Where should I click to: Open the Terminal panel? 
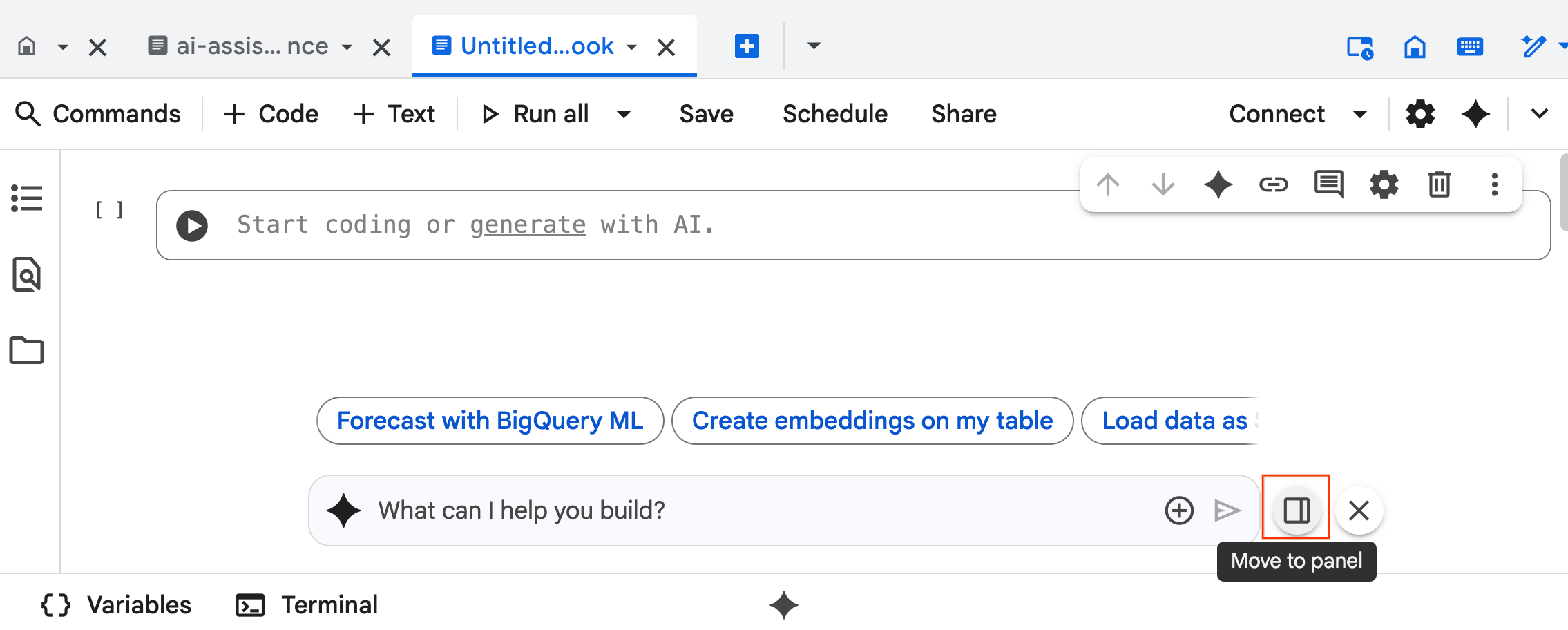(307, 605)
